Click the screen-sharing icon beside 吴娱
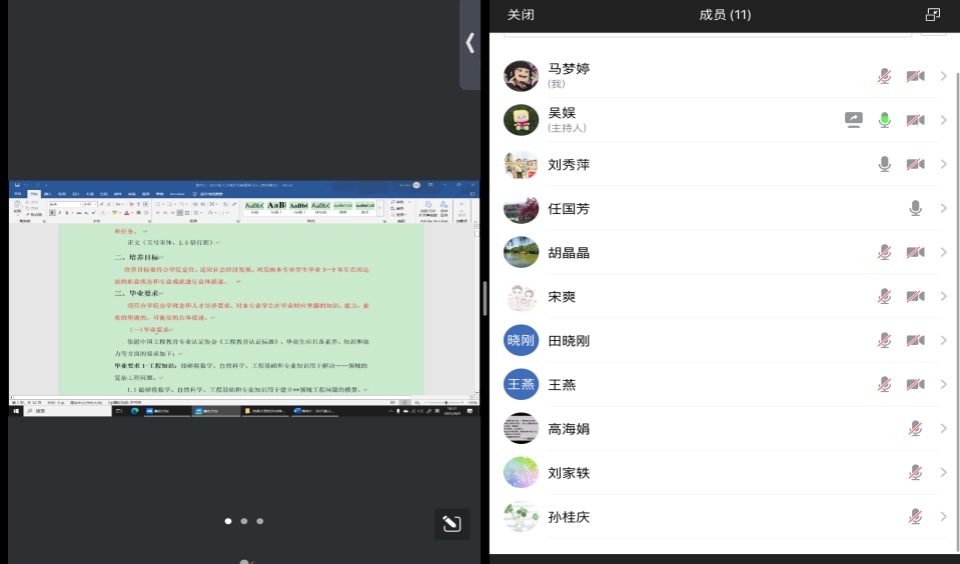 point(853,119)
